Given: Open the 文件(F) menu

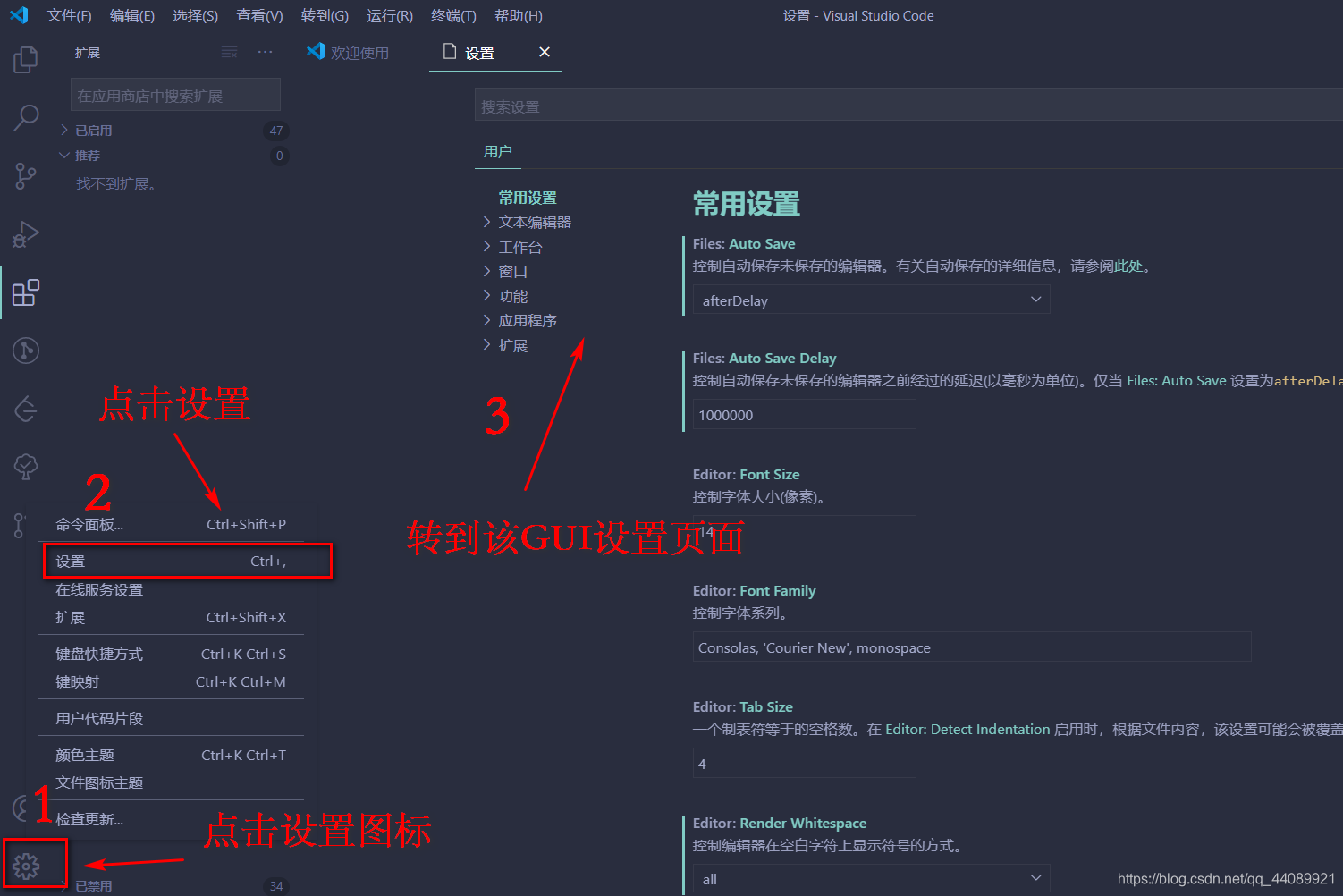Looking at the screenshot, I should point(70,16).
